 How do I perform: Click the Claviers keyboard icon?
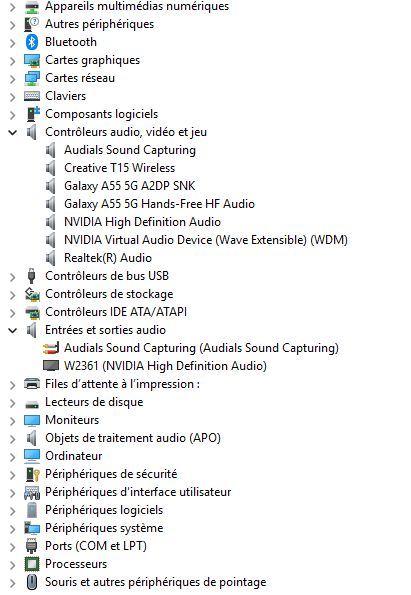[32, 96]
